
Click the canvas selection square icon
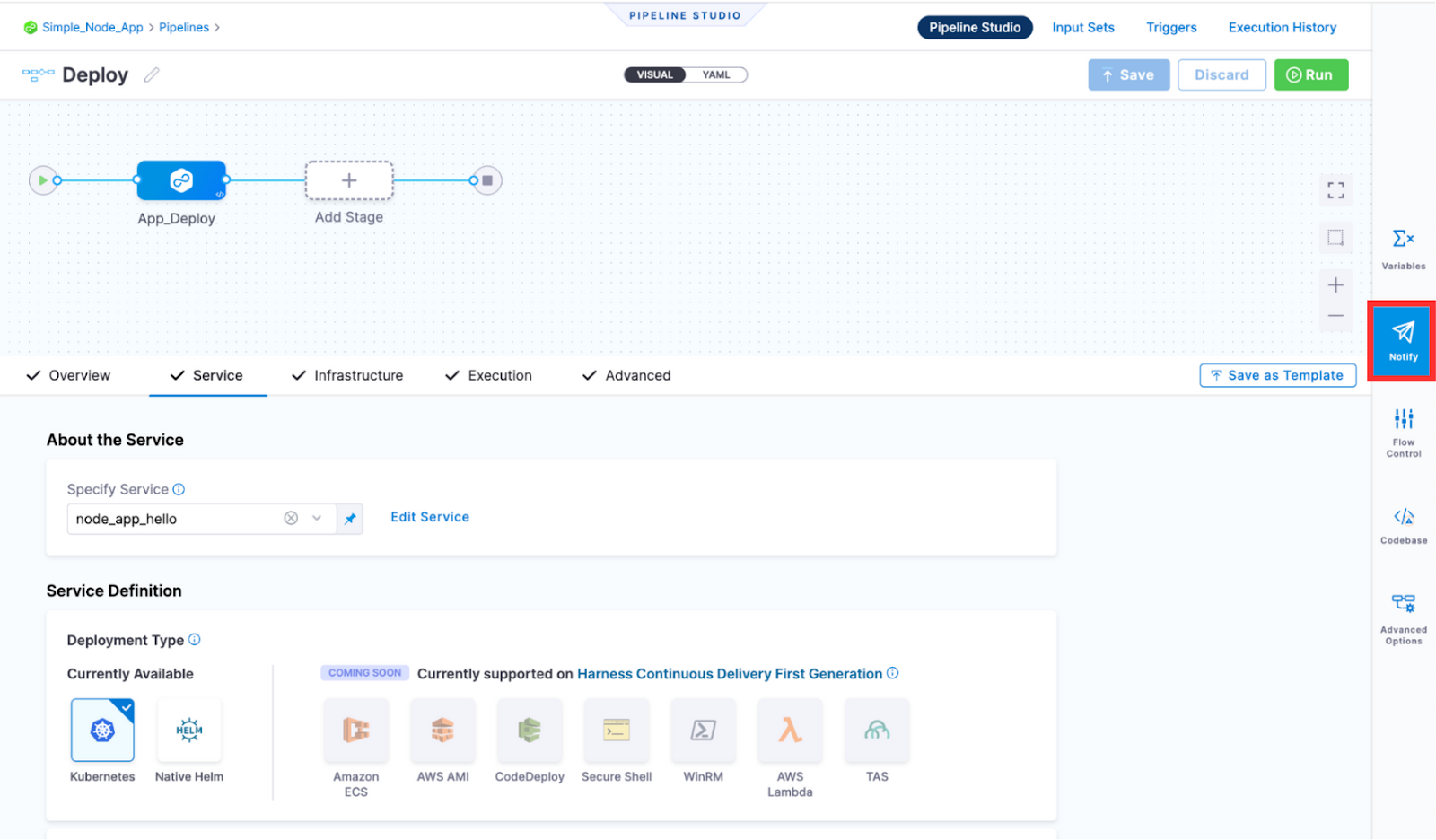[x=1335, y=238]
